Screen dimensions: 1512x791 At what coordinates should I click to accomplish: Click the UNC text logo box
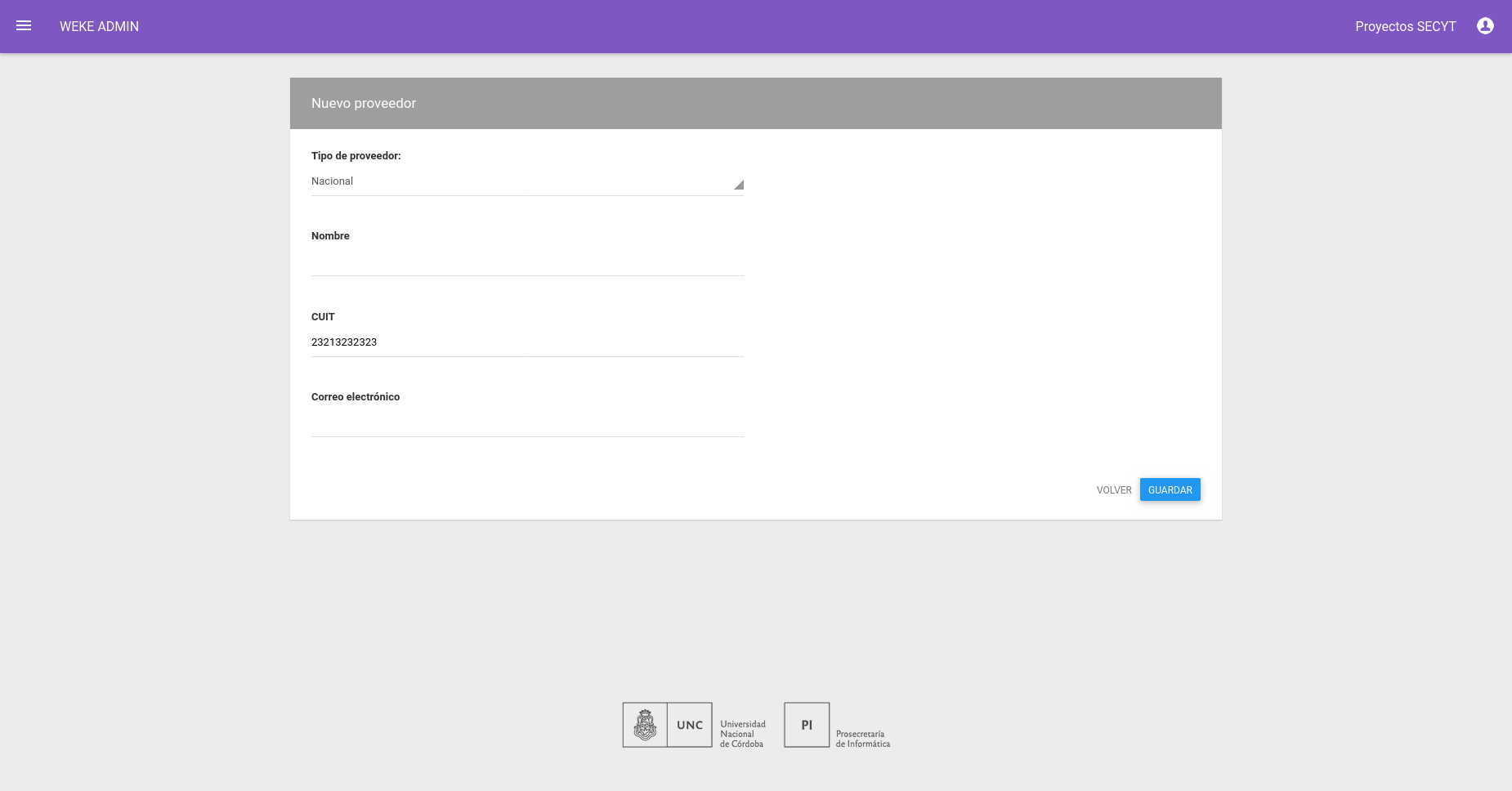(690, 725)
